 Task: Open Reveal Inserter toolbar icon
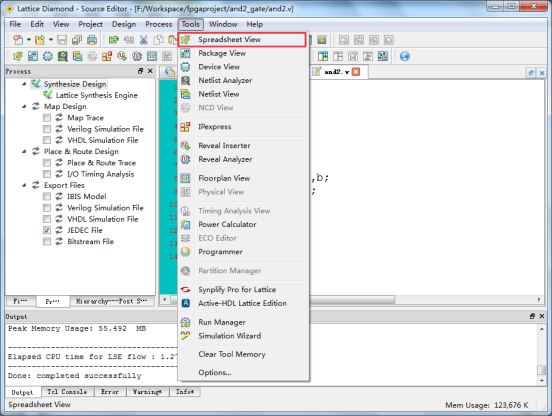click(x=122, y=56)
